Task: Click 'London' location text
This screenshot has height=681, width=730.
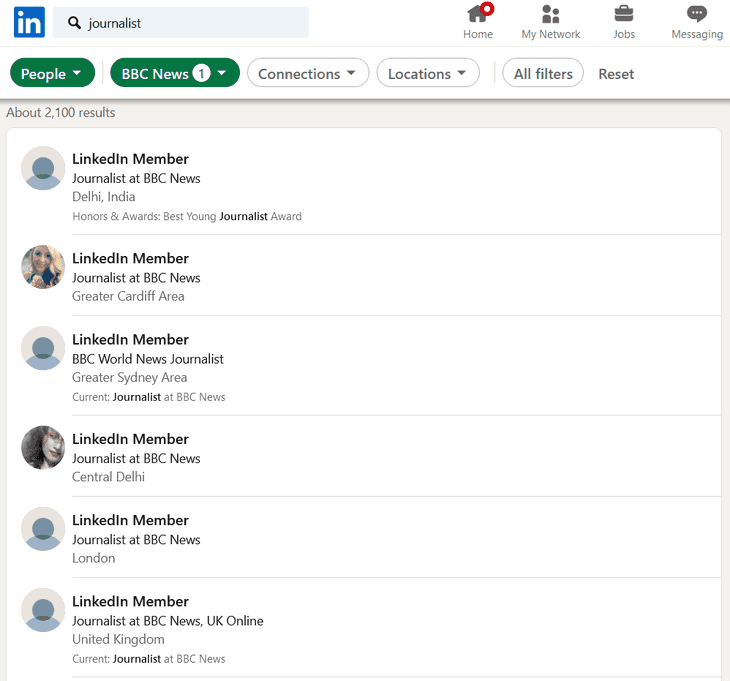Action: [x=93, y=558]
